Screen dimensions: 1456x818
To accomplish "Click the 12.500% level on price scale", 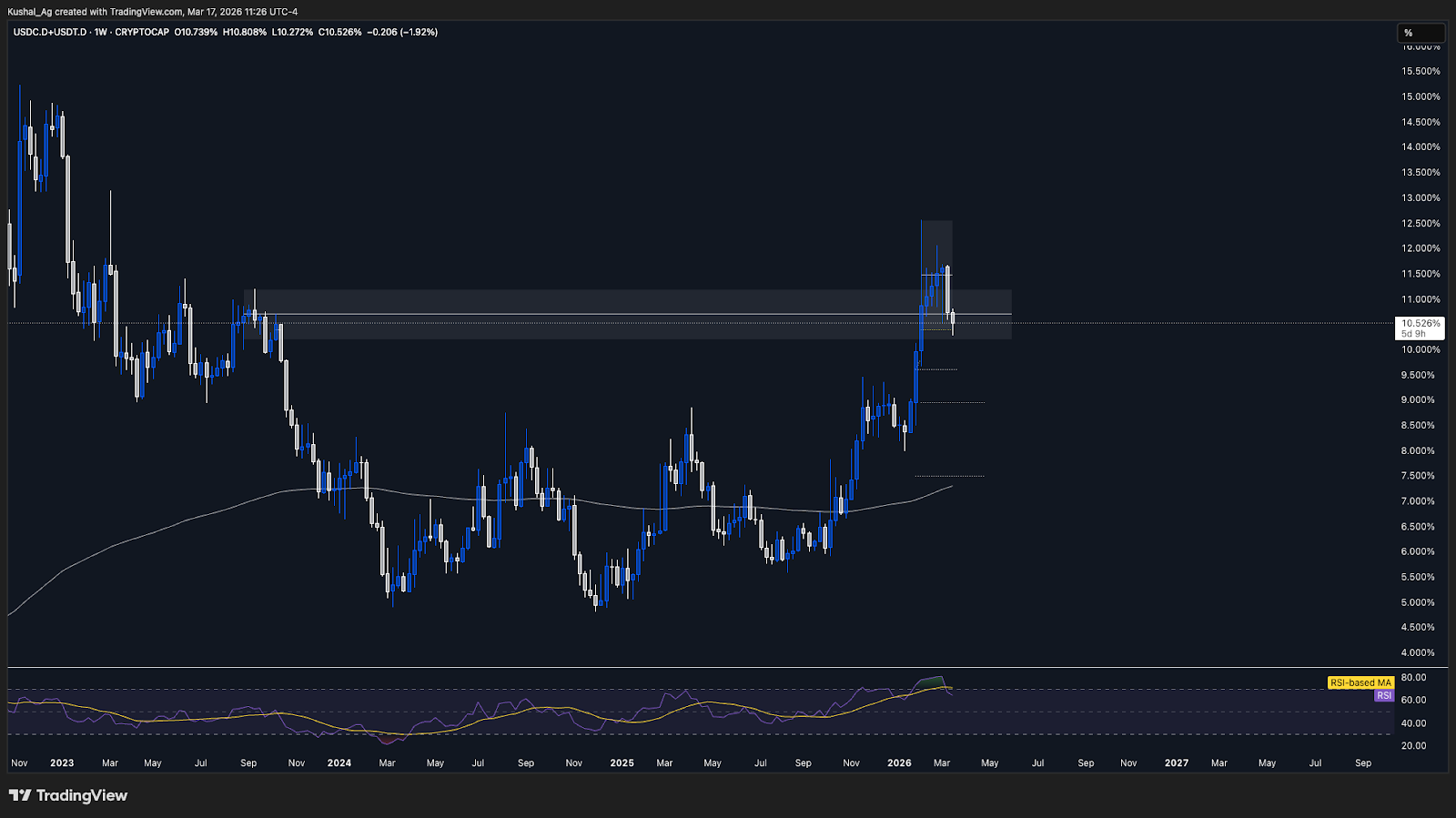I will point(1421,223).
